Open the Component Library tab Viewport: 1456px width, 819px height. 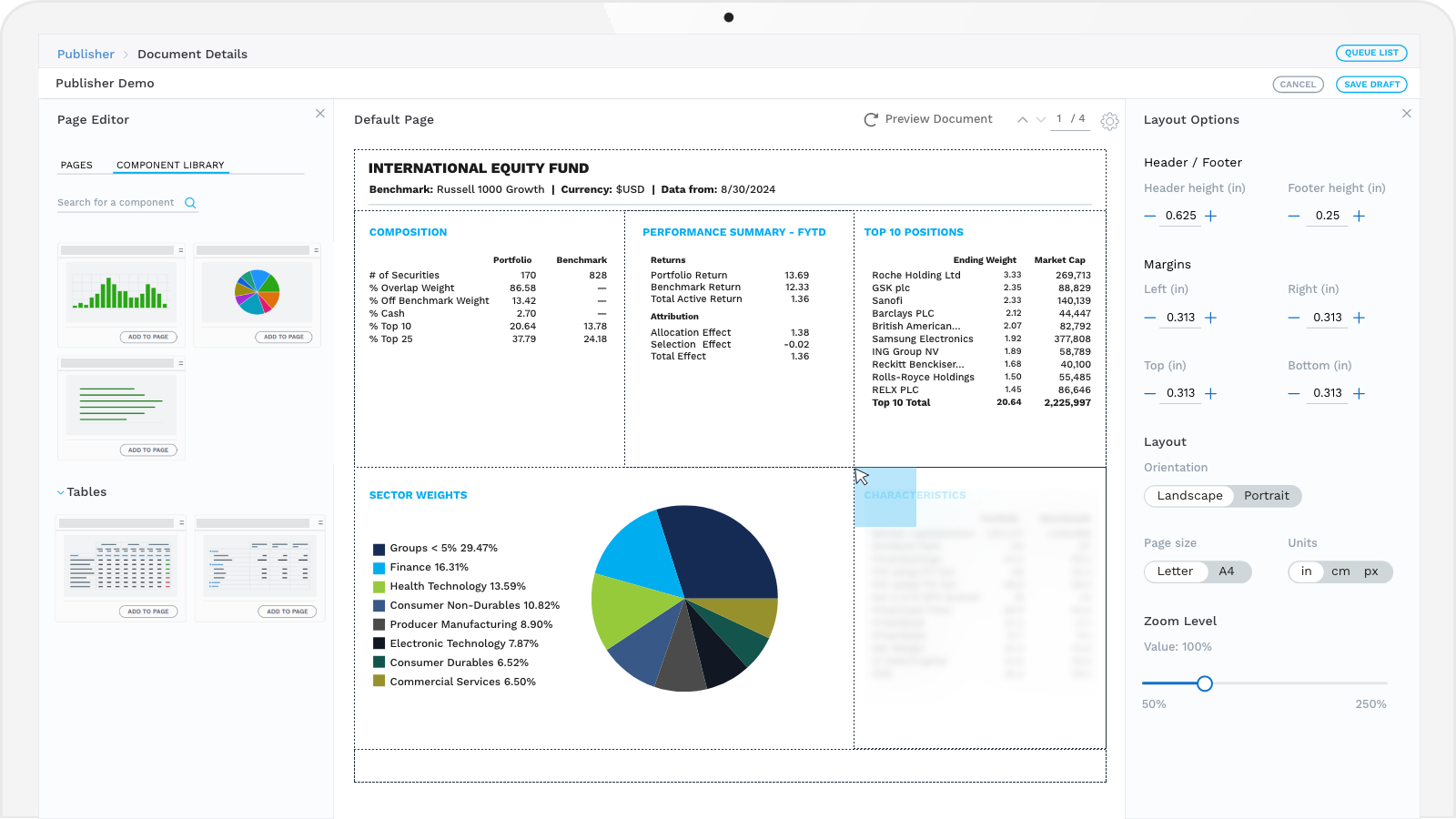(x=170, y=165)
